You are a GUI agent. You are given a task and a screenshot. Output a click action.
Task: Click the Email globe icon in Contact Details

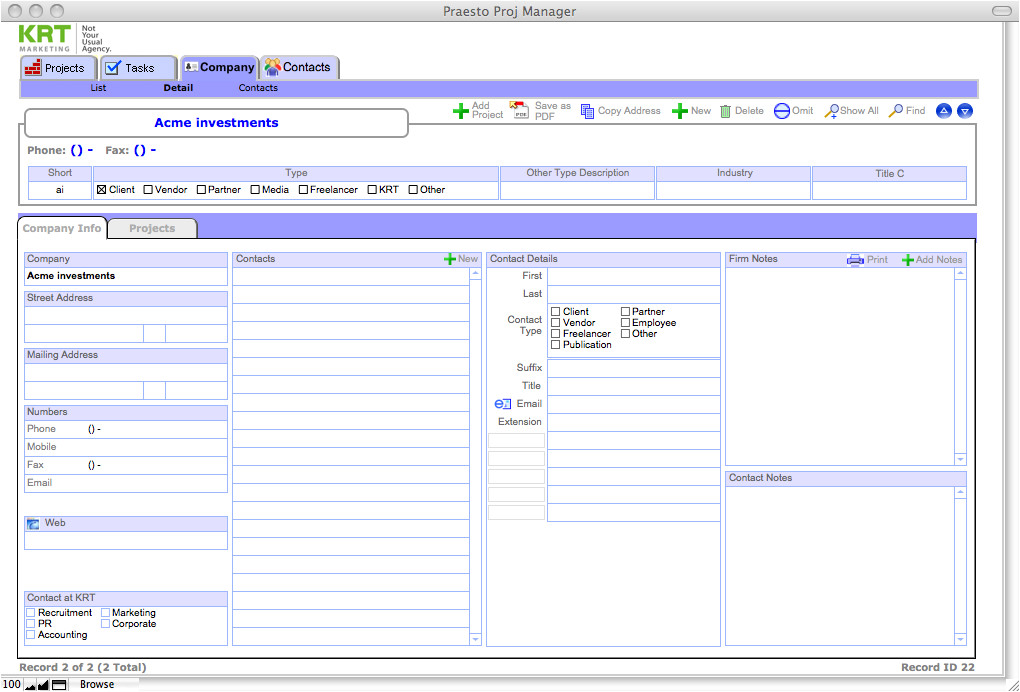[500, 404]
